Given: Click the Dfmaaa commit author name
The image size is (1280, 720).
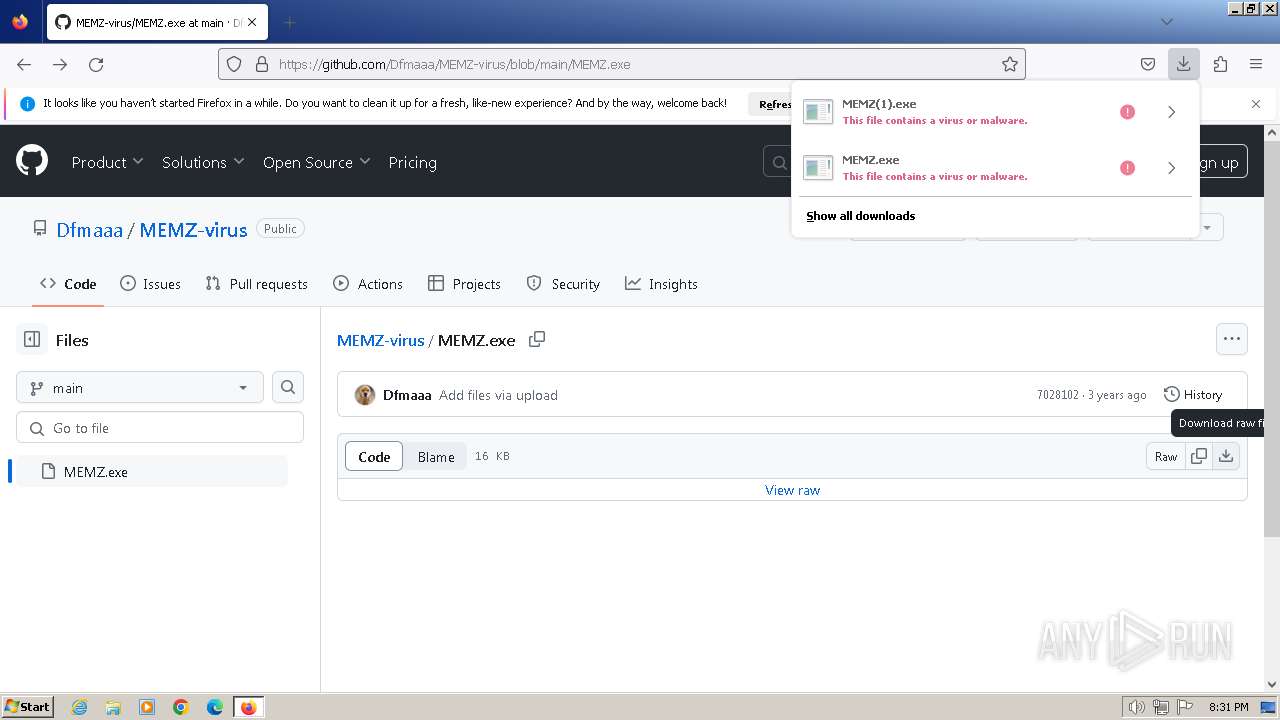Looking at the screenshot, I should [x=407, y=395].
